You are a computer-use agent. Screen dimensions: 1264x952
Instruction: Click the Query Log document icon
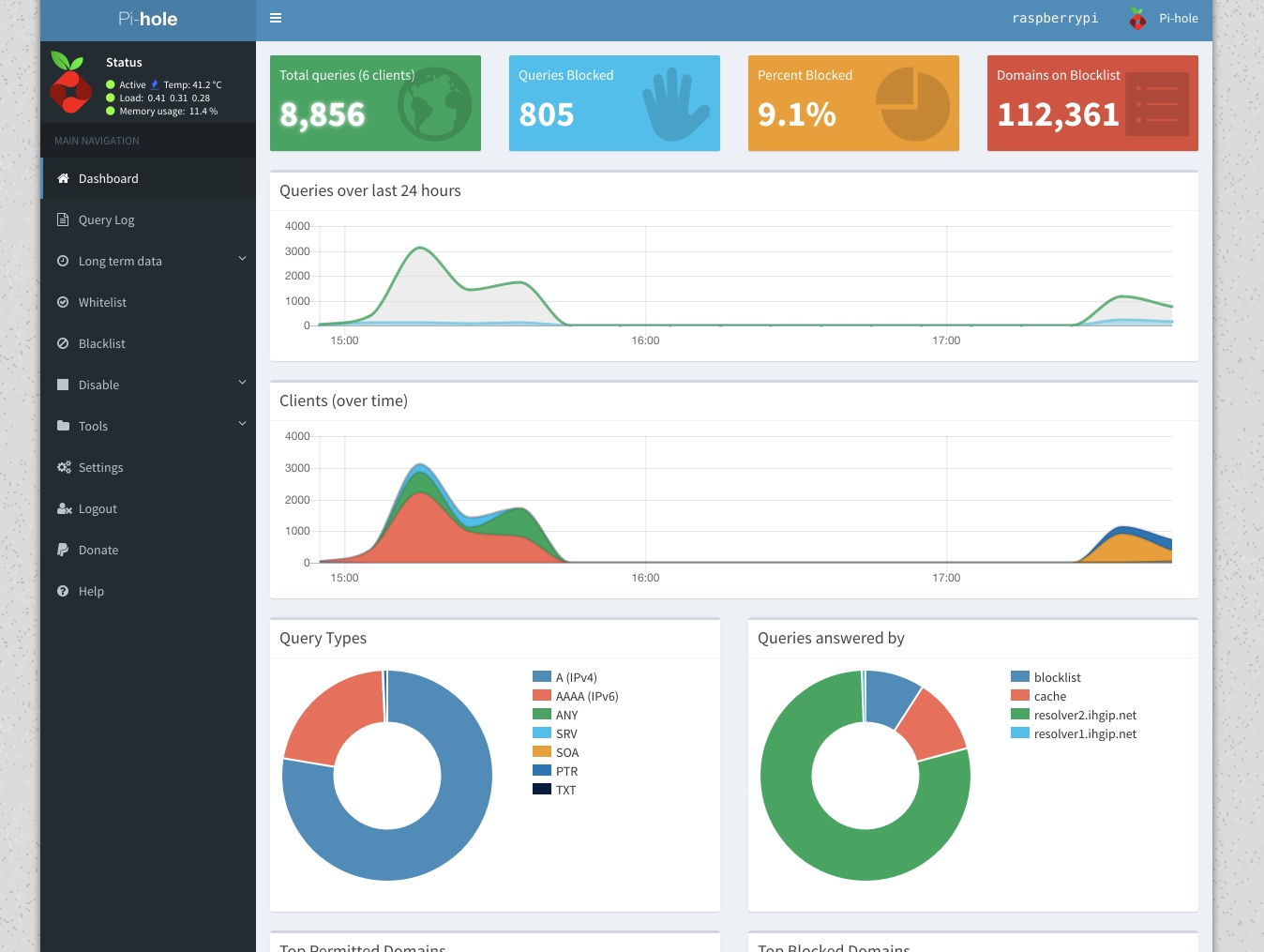coord(63,219)
